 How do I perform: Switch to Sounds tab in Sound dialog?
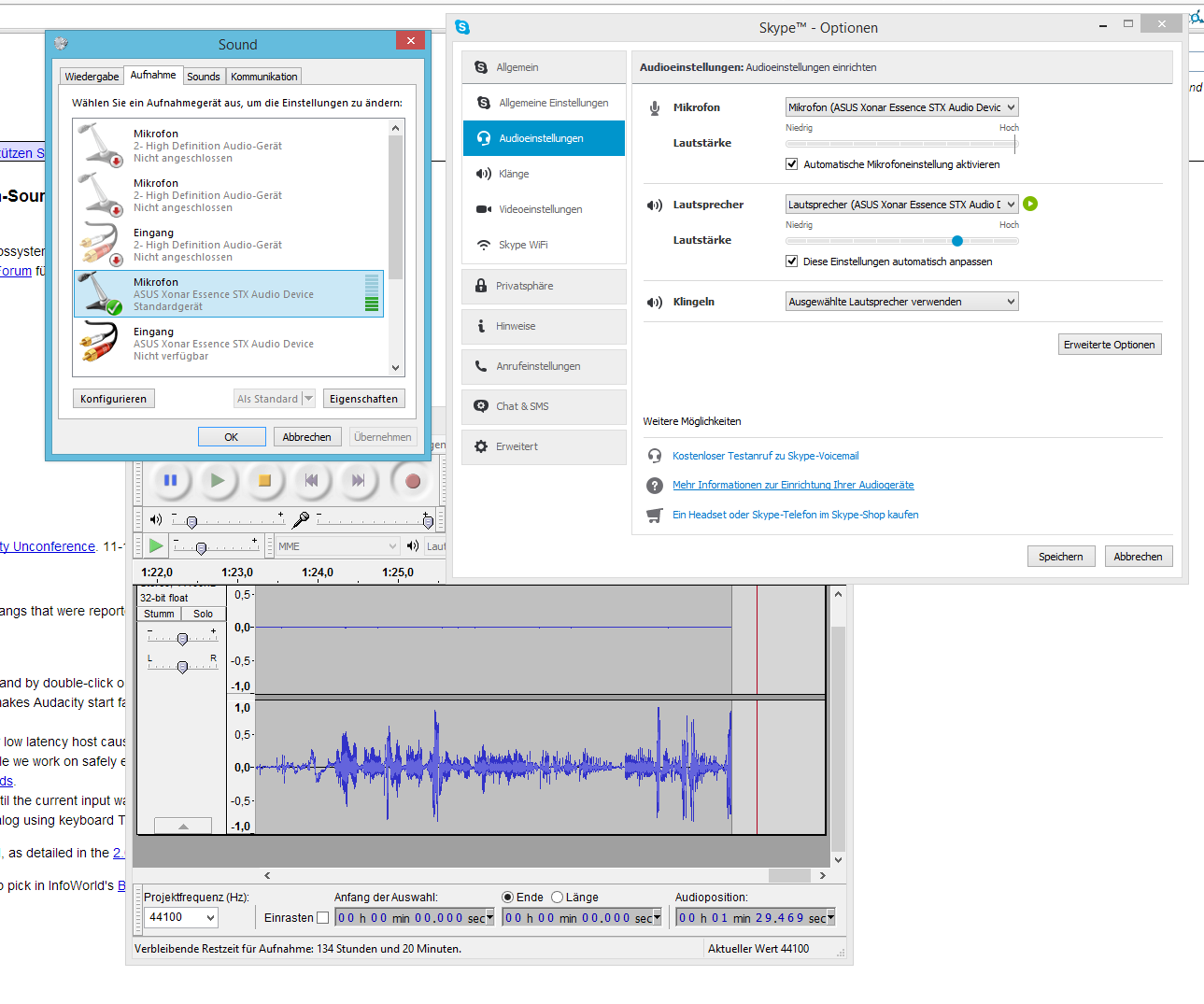coord(204,77)
